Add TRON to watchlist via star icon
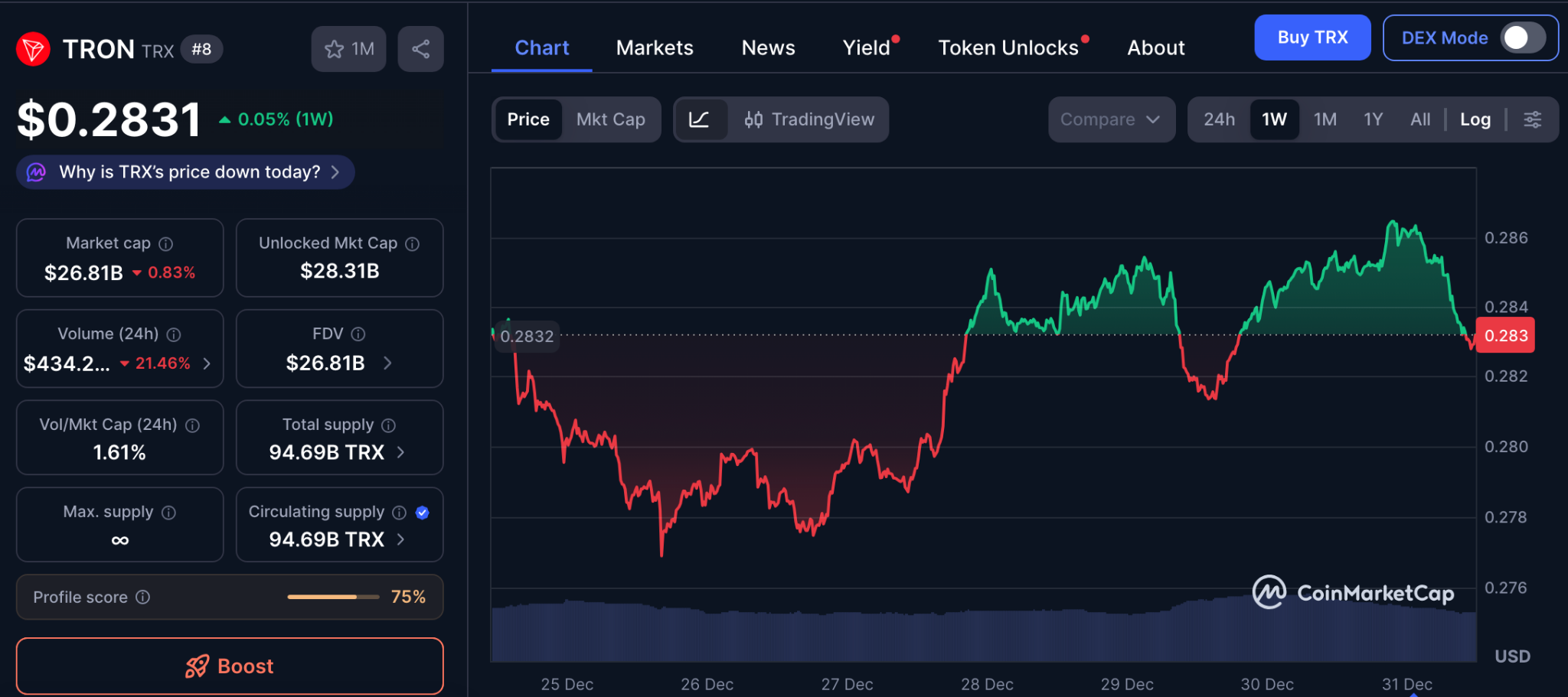 335,50
